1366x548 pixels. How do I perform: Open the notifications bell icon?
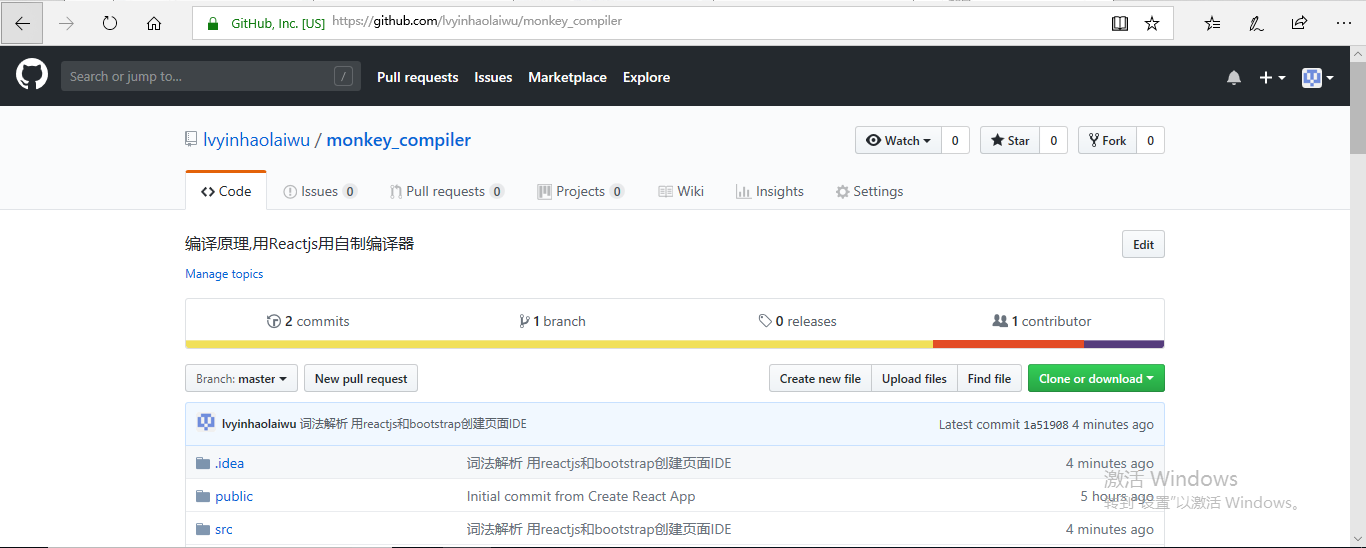pos(1234,77)
